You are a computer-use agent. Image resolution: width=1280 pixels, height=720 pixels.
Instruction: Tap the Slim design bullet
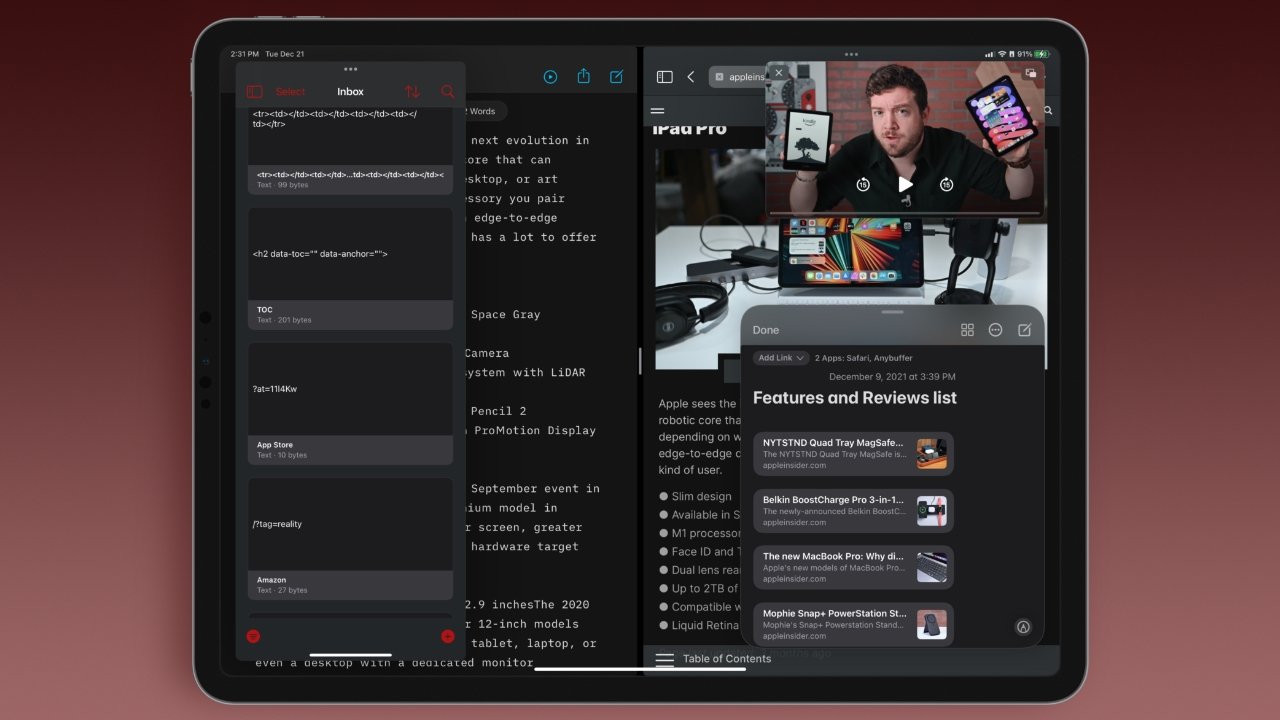point(701,496)
